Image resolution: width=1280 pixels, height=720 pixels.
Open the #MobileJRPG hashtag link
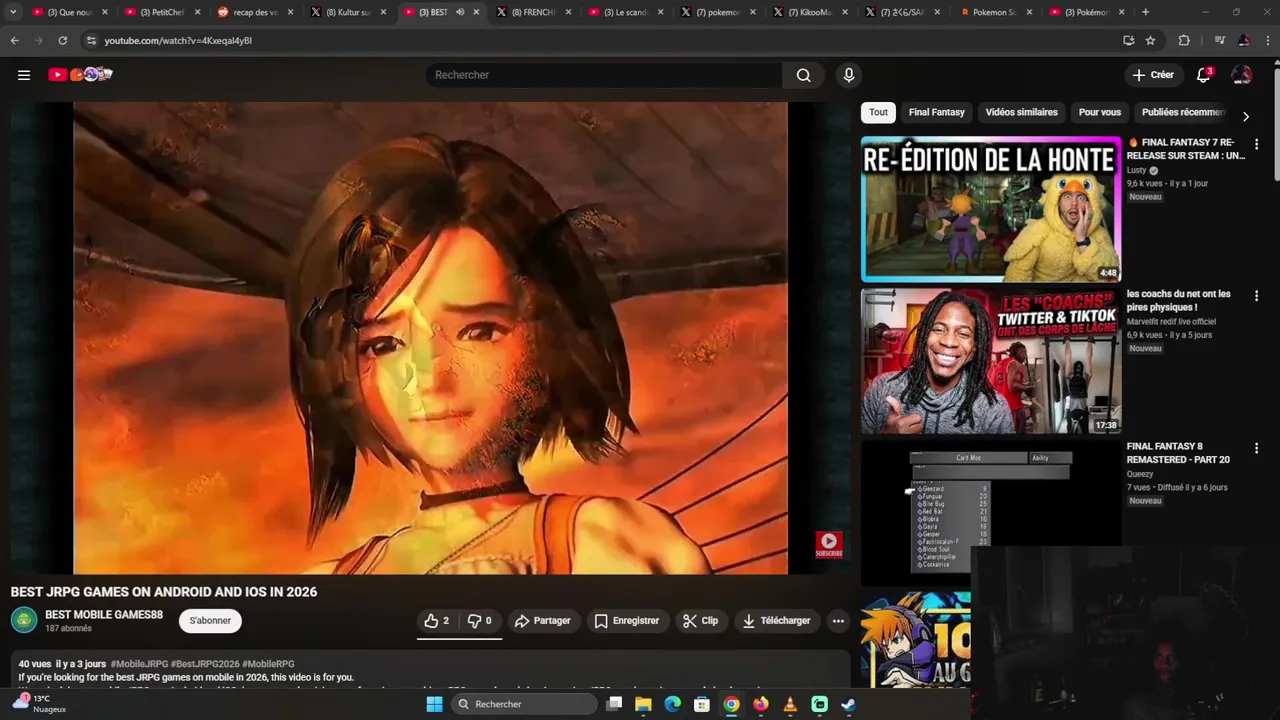point(139,664)
